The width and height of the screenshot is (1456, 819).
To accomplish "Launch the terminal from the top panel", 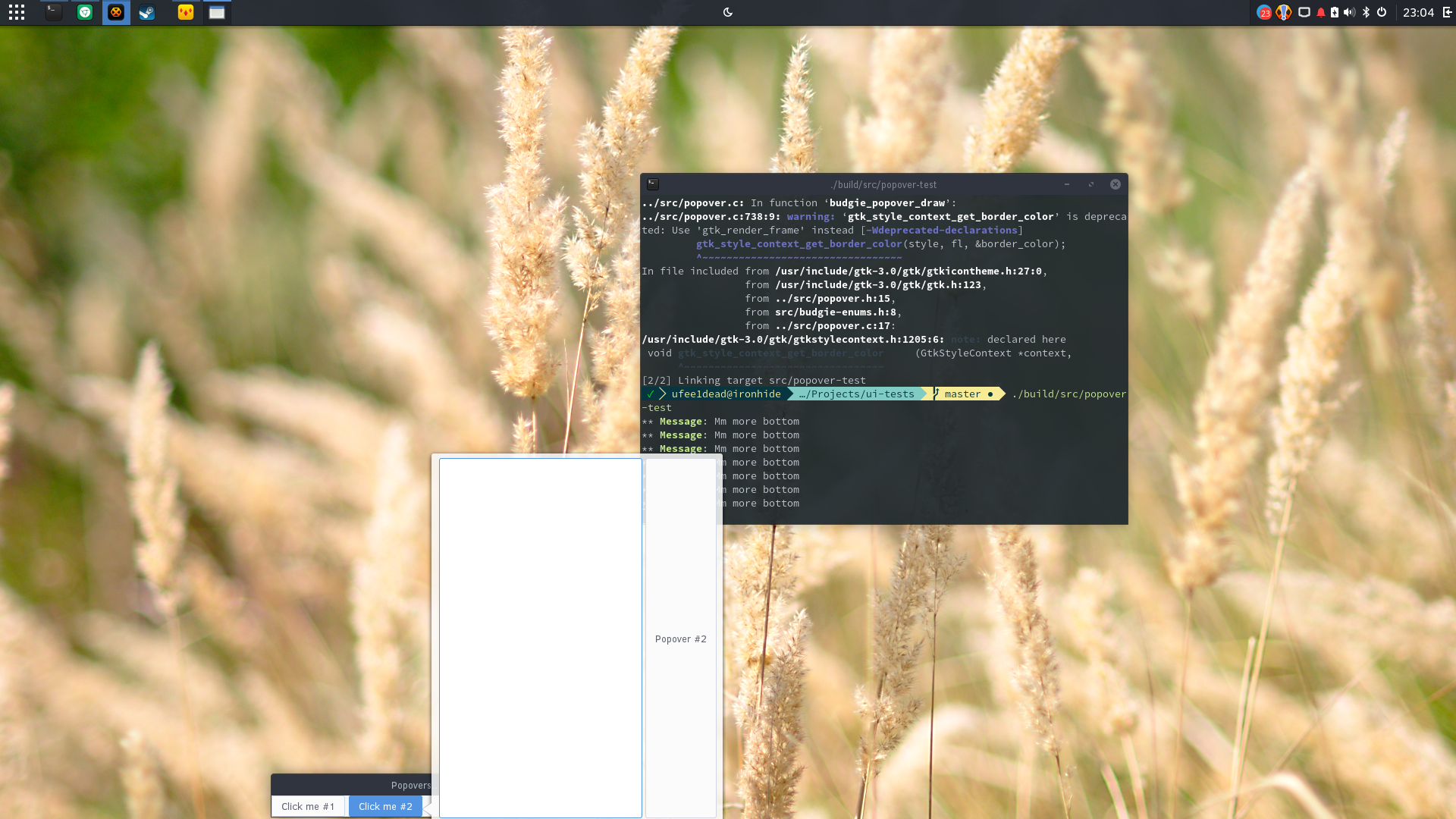I will tap(53, 12).
